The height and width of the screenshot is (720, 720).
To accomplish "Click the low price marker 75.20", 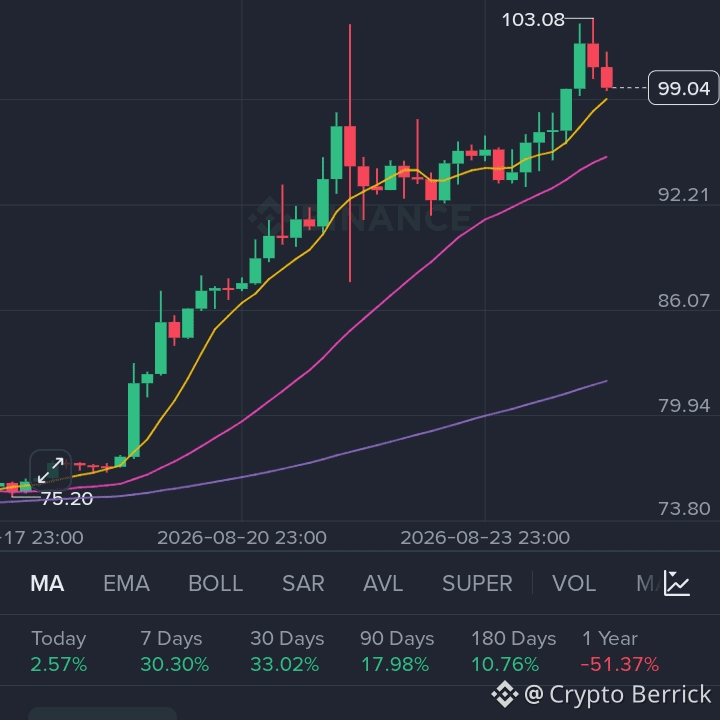I will click(67, 499).
